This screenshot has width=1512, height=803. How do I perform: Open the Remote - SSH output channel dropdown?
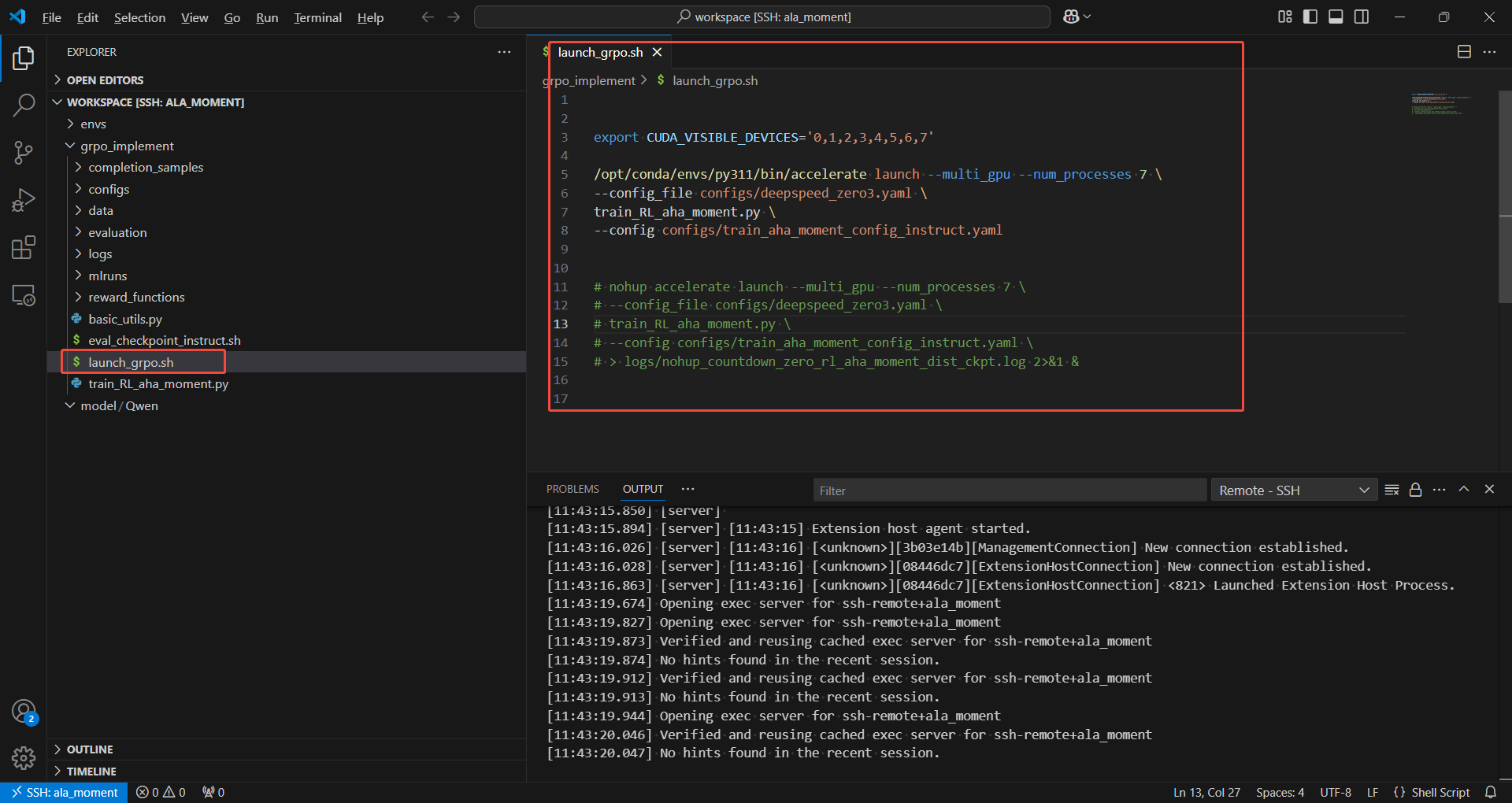pyautogui.click(x=1294, y=490)
